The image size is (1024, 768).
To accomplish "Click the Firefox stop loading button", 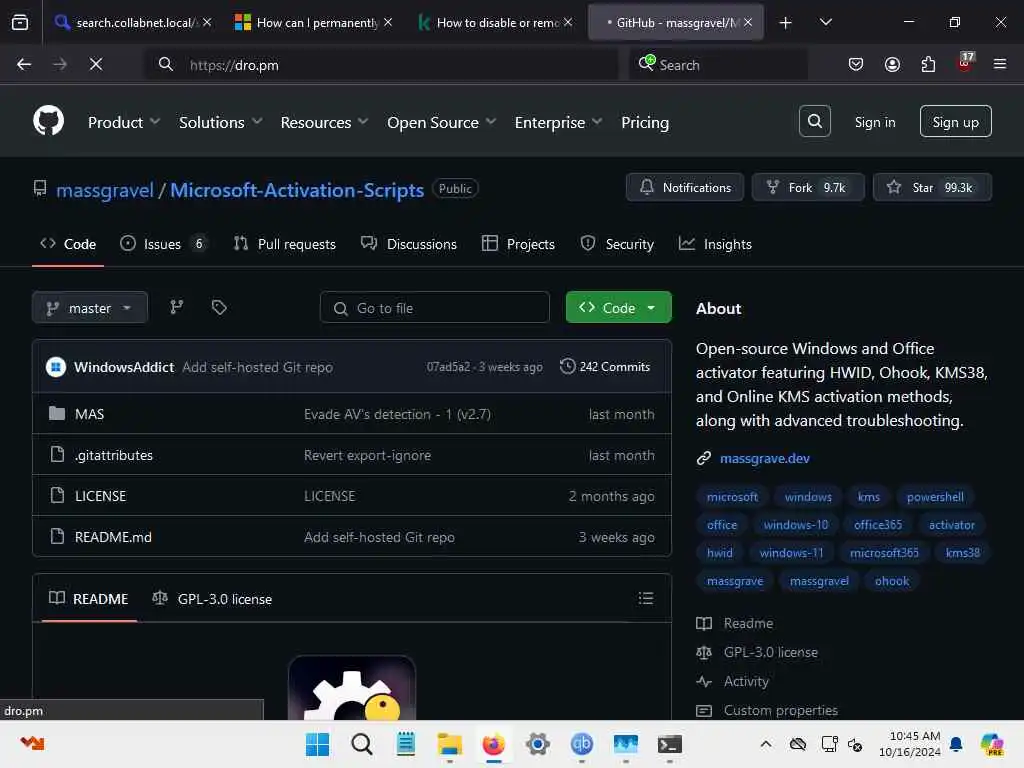I will tap(96, 64).
